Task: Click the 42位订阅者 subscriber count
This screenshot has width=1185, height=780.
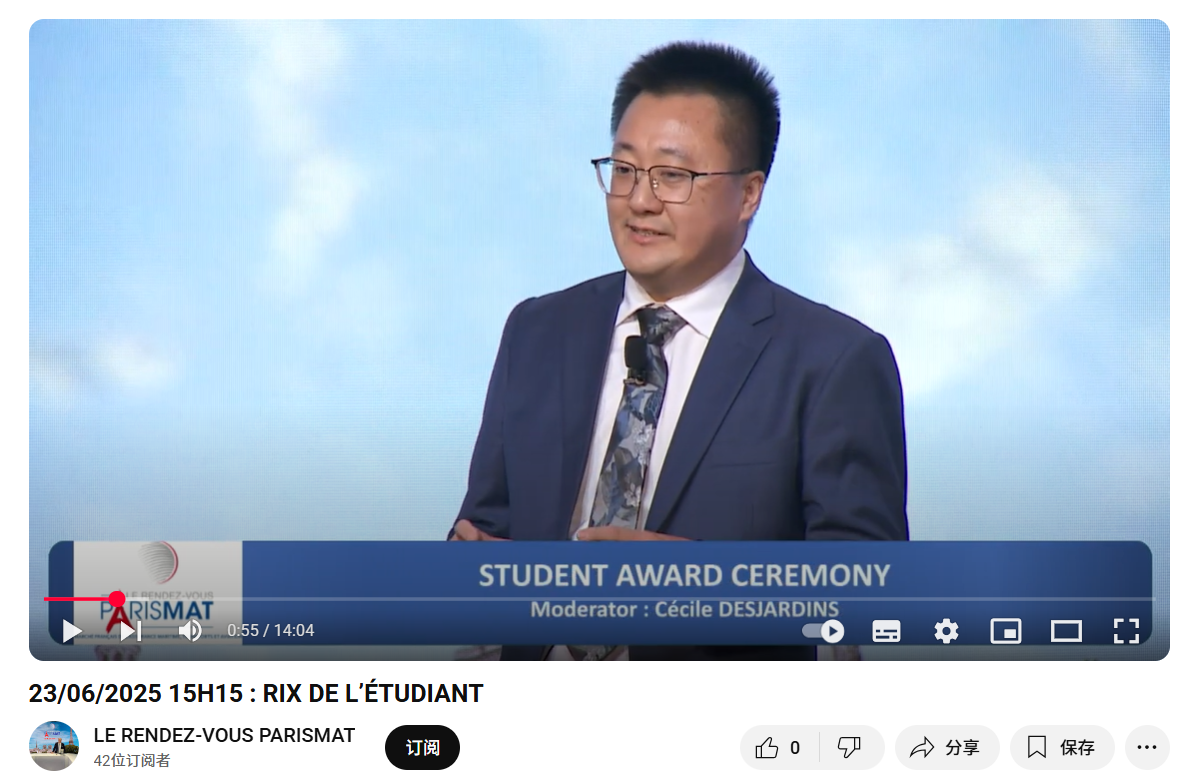Action: [131, 760]
